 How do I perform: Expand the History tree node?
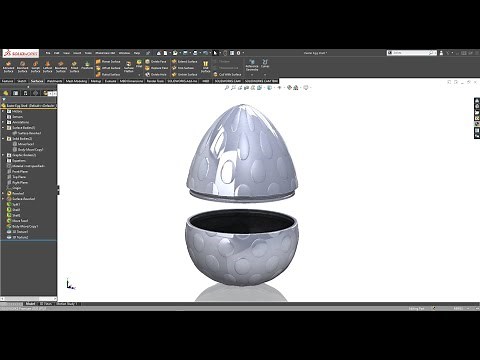click(x=4, y=111)
